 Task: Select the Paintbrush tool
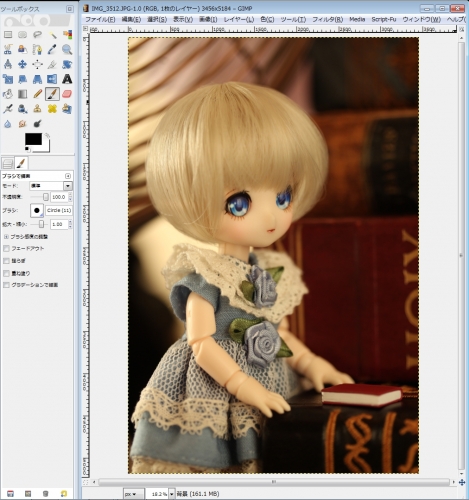[52, 94]
